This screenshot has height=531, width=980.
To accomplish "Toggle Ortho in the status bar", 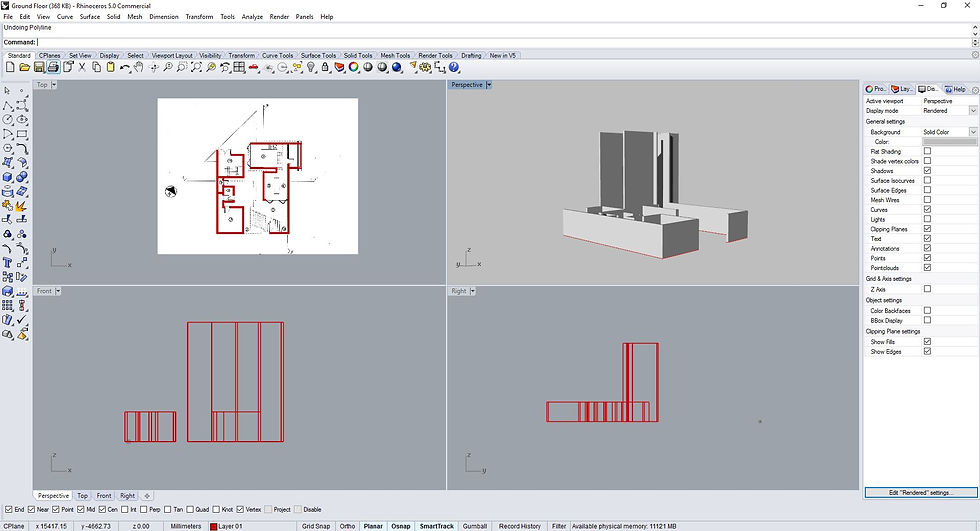I will pos(348,526).
